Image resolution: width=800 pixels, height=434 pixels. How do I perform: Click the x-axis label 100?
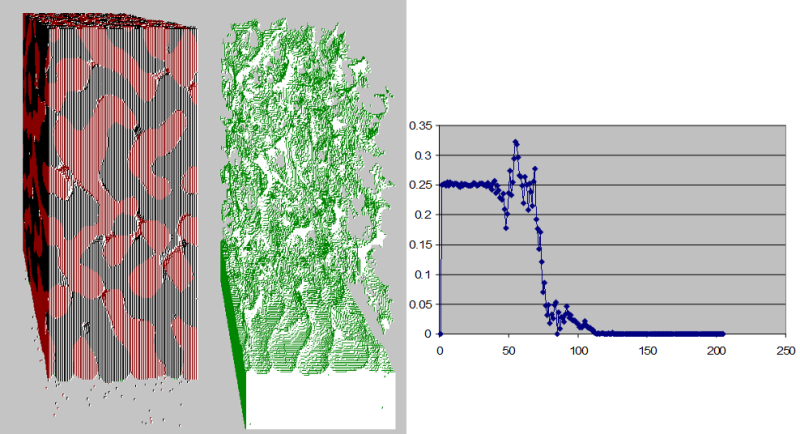(x=578, y=351)
